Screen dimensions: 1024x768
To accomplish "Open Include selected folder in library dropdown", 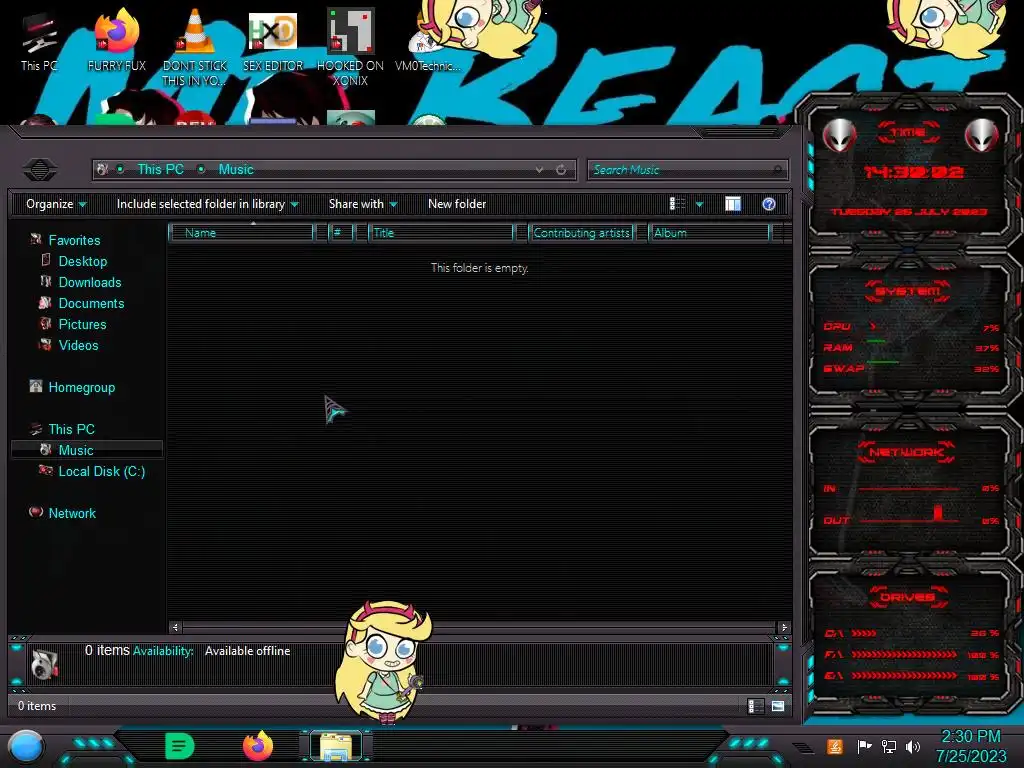I will [208, 204].
